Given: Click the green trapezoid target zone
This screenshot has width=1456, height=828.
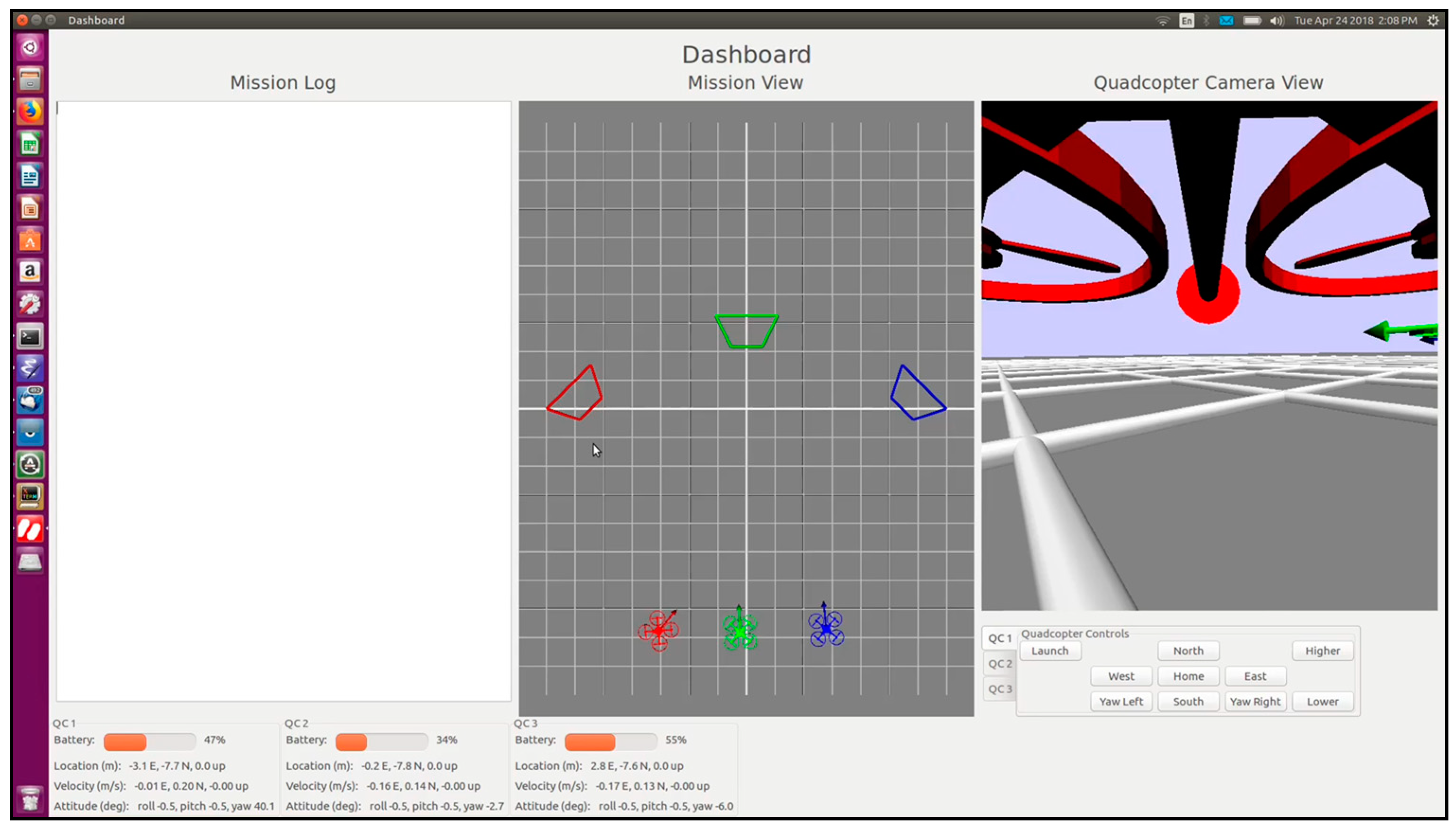Looking at the screenshot, I should (x=746, y=331).
